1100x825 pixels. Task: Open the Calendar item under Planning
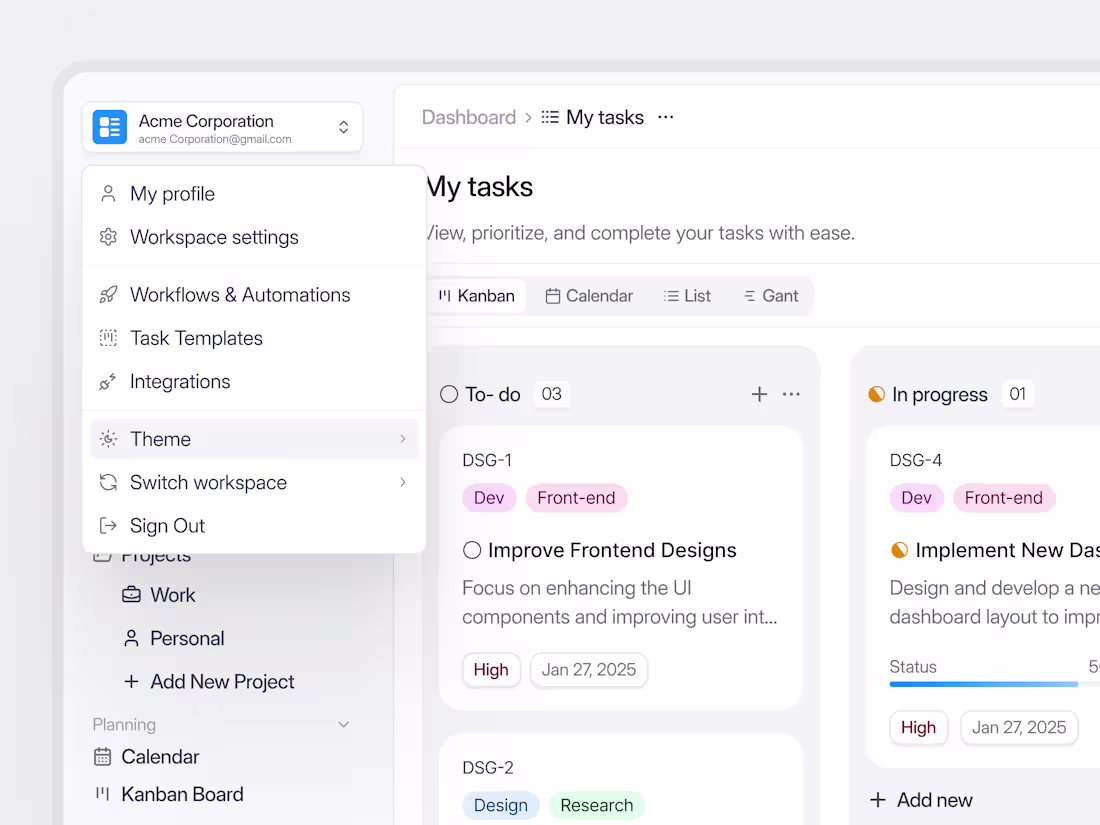[159, 756]
